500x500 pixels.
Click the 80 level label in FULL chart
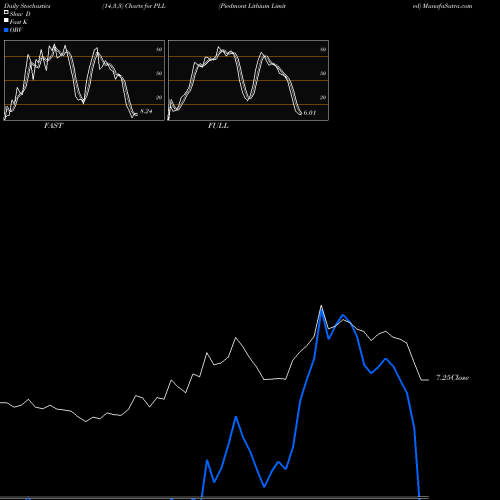click(323, 49)
